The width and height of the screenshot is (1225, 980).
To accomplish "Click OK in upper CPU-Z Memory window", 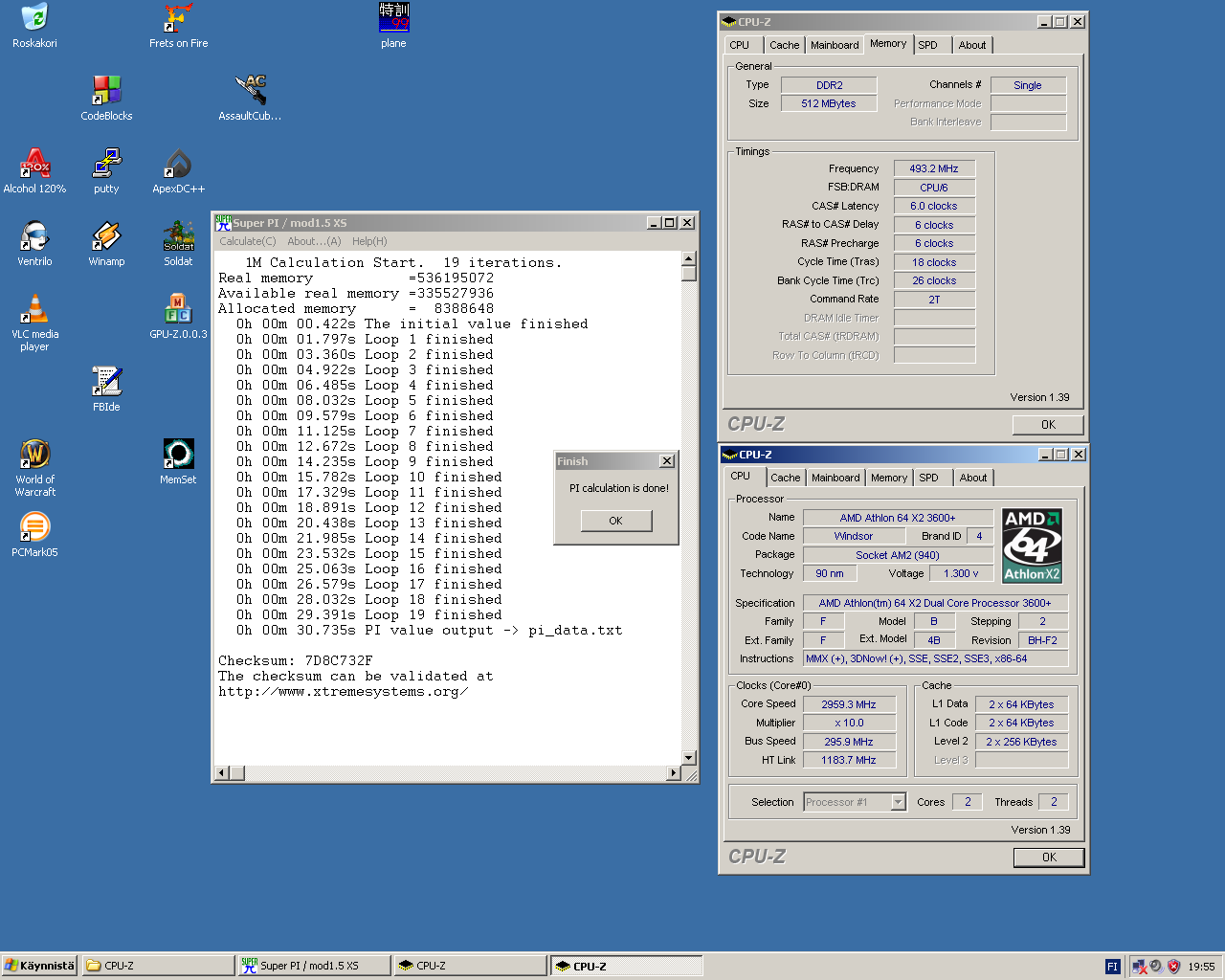I will click(x=1049, y=425).
